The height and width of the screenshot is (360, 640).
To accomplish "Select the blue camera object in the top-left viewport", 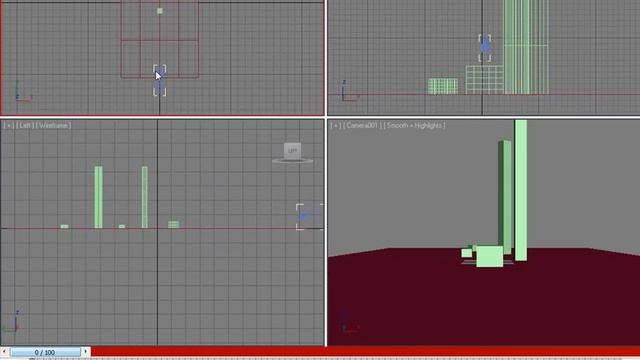I will [x=160, y=80].
